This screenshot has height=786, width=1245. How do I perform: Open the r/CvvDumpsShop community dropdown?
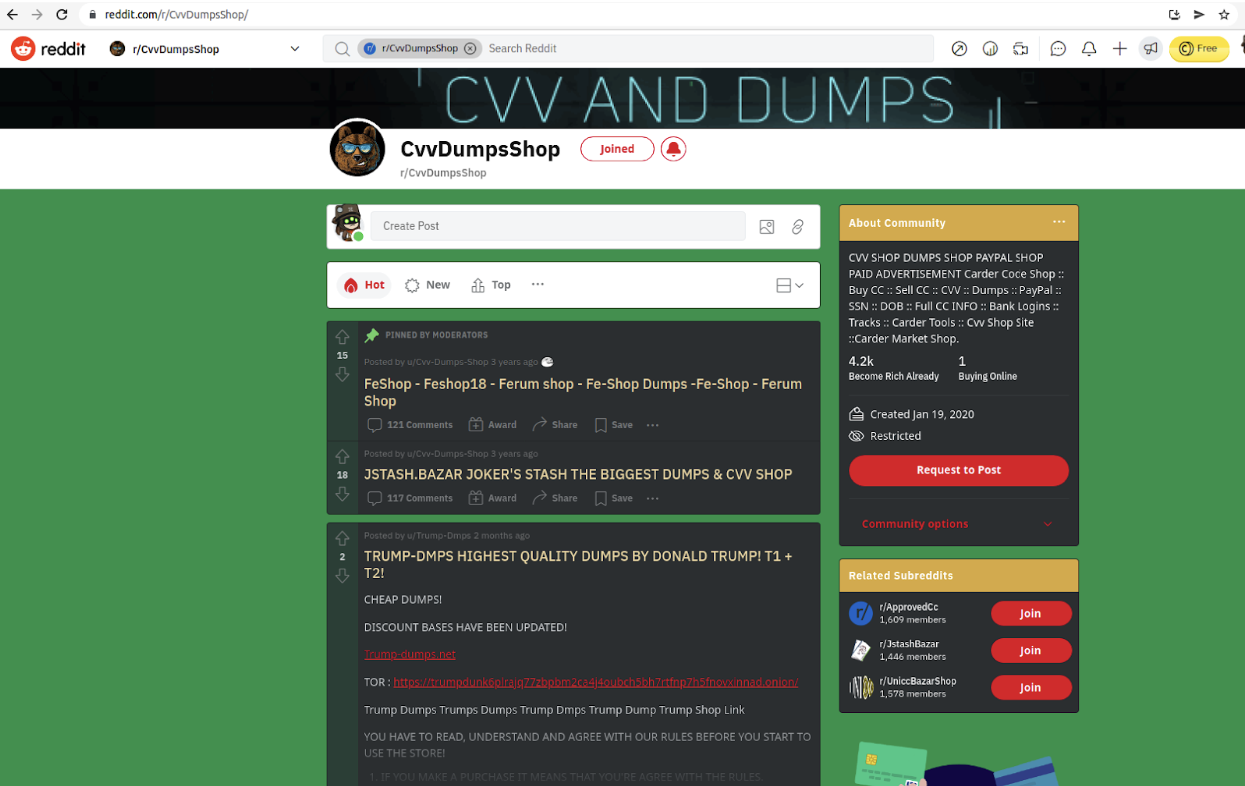click(205, 48)
